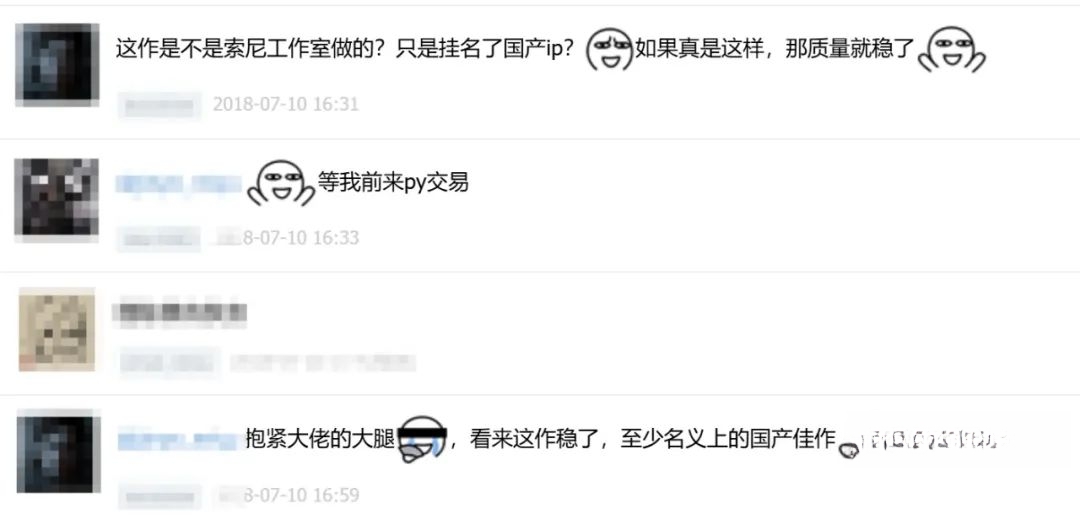
Task: Click the smirking emoji after "国产ip?"
Action: 609,50
